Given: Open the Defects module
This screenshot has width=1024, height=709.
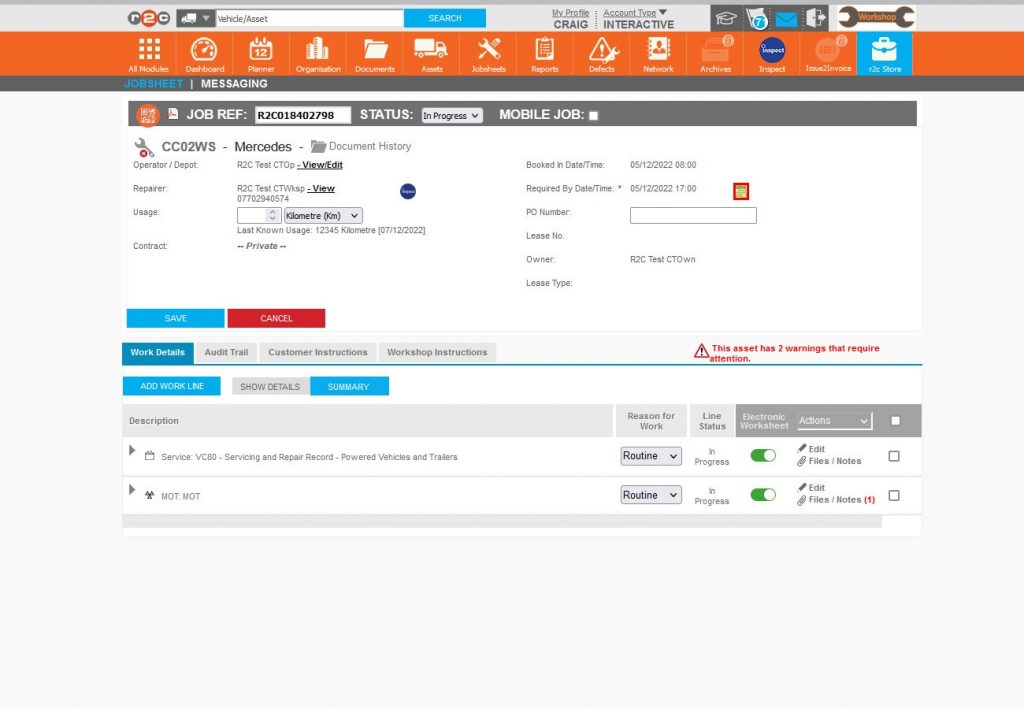Looking at the screenshot, I should point(601,54).
